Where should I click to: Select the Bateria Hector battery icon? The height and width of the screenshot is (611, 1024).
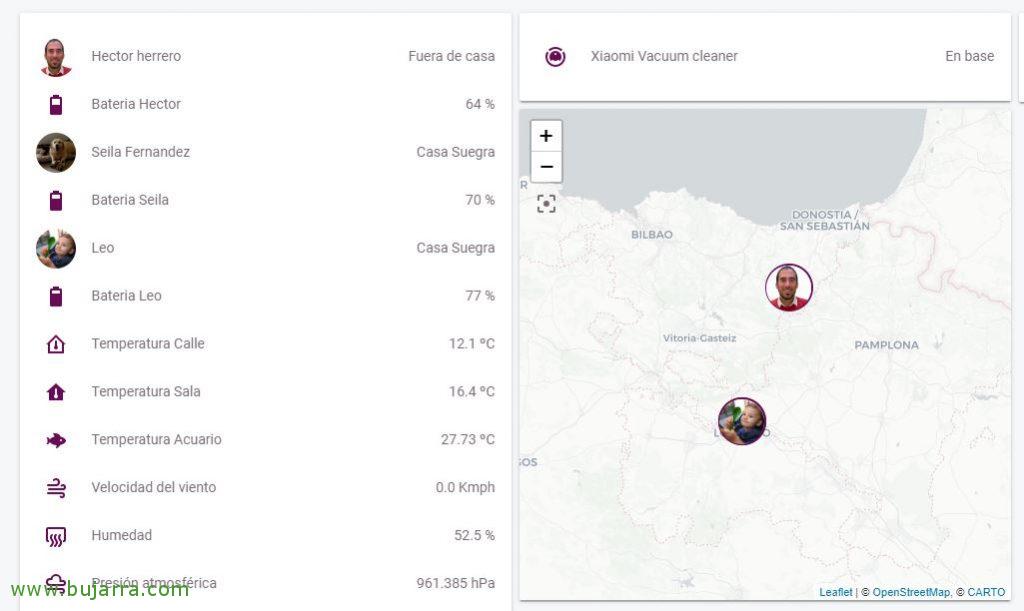56,104
